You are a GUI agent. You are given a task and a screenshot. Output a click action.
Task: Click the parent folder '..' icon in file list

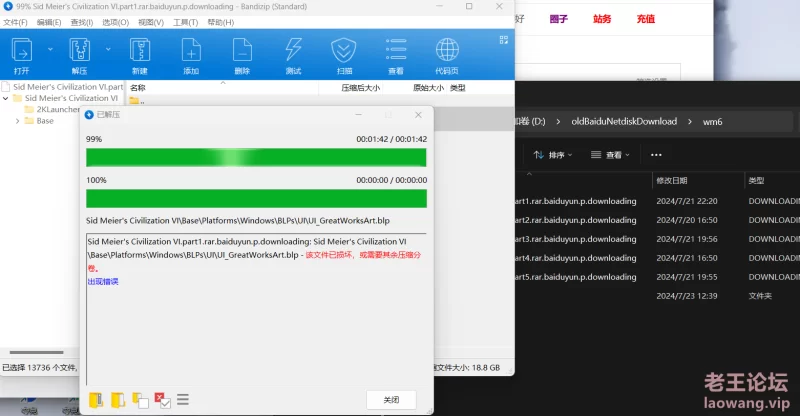tap(134, 101)
